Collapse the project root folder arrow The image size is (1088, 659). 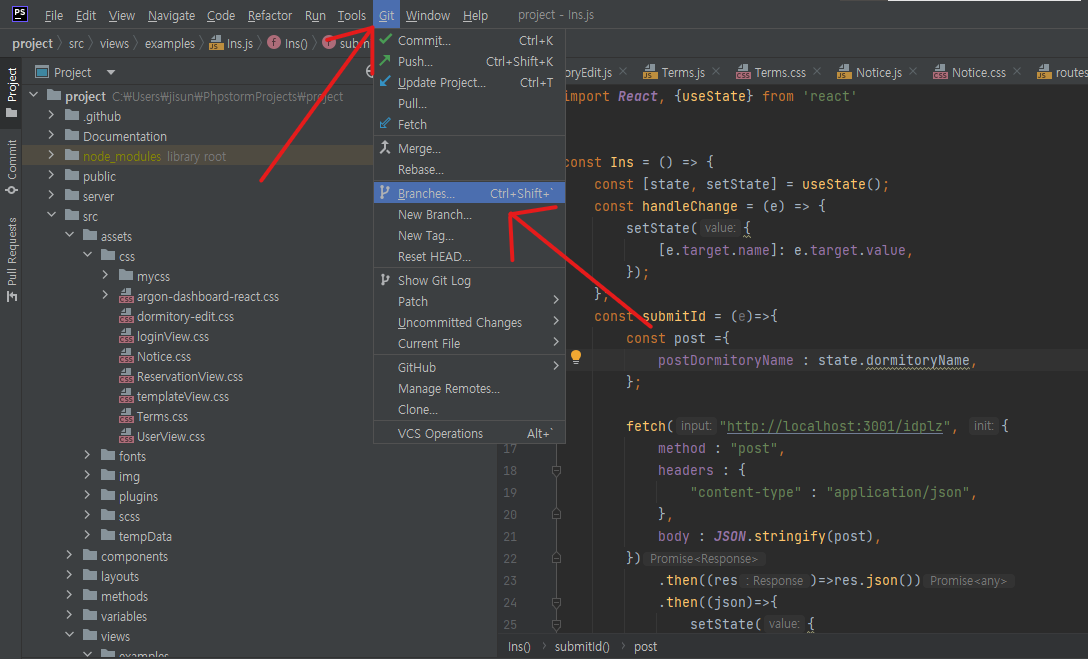point(33,95)
